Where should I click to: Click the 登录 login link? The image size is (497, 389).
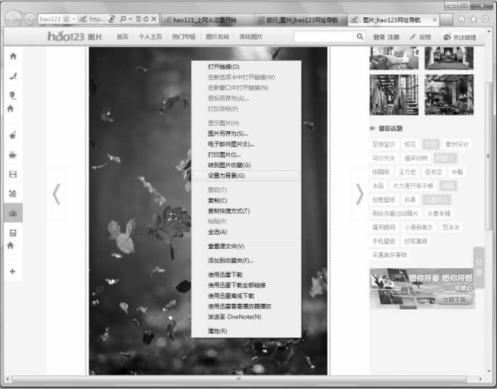[x=379, y=37]
